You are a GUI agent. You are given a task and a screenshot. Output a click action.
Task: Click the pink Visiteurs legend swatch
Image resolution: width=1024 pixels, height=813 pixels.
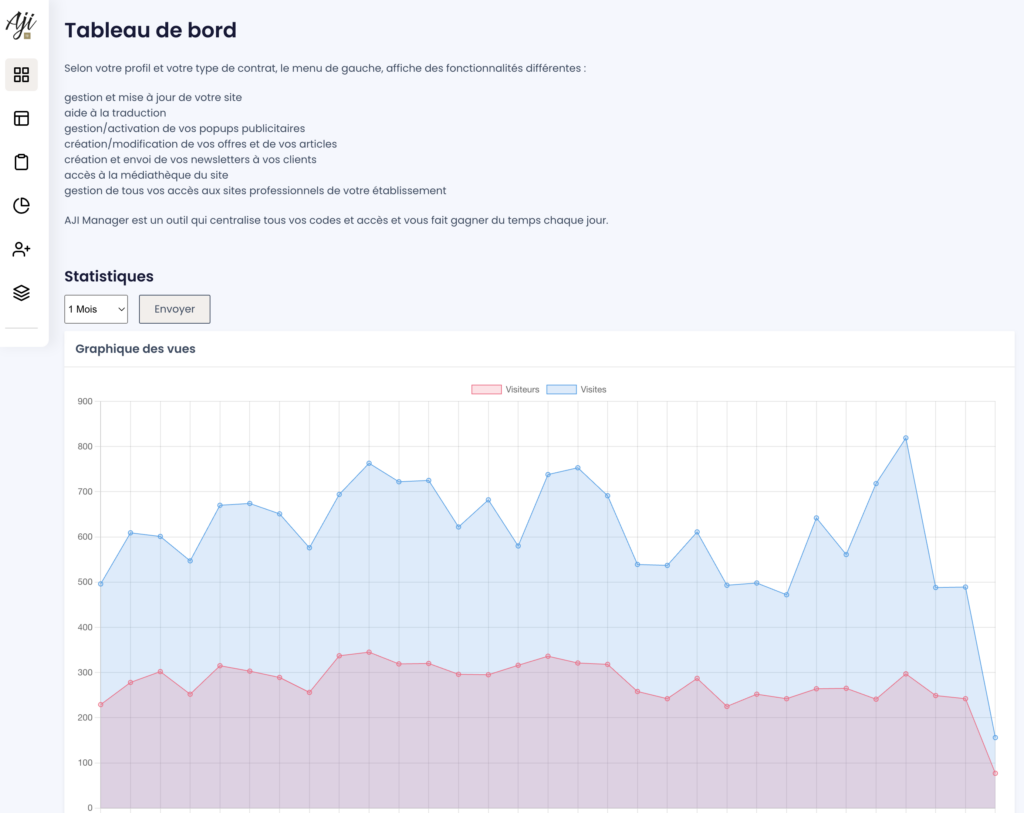[x=486, y=389]
